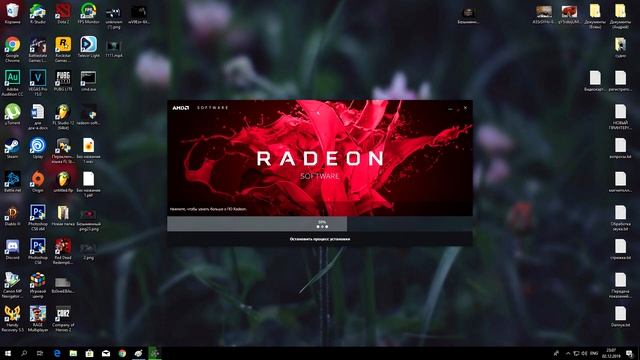Open the Discord desktop shortcut
This screenshot has height=360, width=640.
point(12,249)
